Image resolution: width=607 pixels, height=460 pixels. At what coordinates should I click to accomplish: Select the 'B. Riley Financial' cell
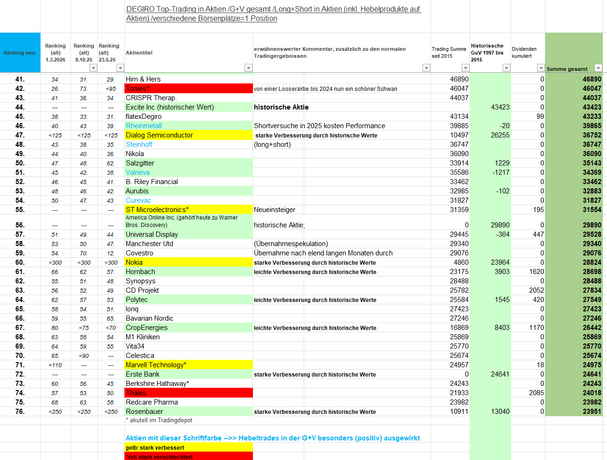point(189,181)
